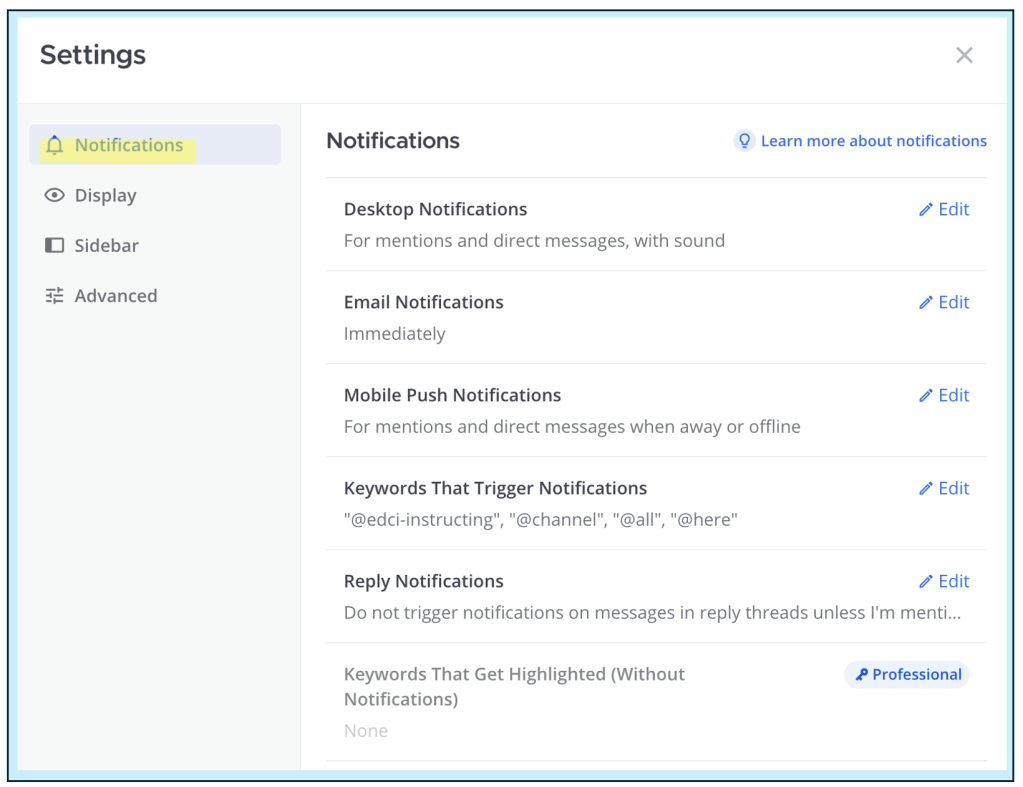
Task: Click the lightbulb icon near Learn more
Action: (744, 141)
